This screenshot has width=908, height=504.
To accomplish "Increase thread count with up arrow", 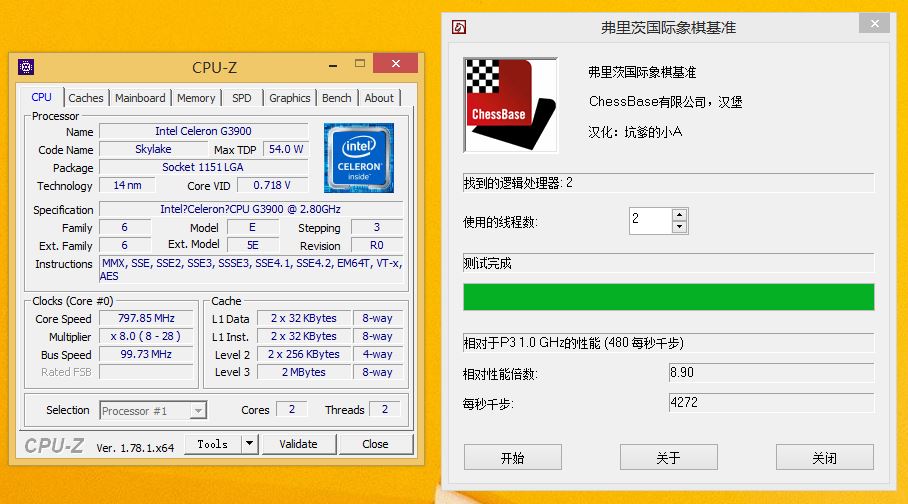I will [x=680, y=214].
